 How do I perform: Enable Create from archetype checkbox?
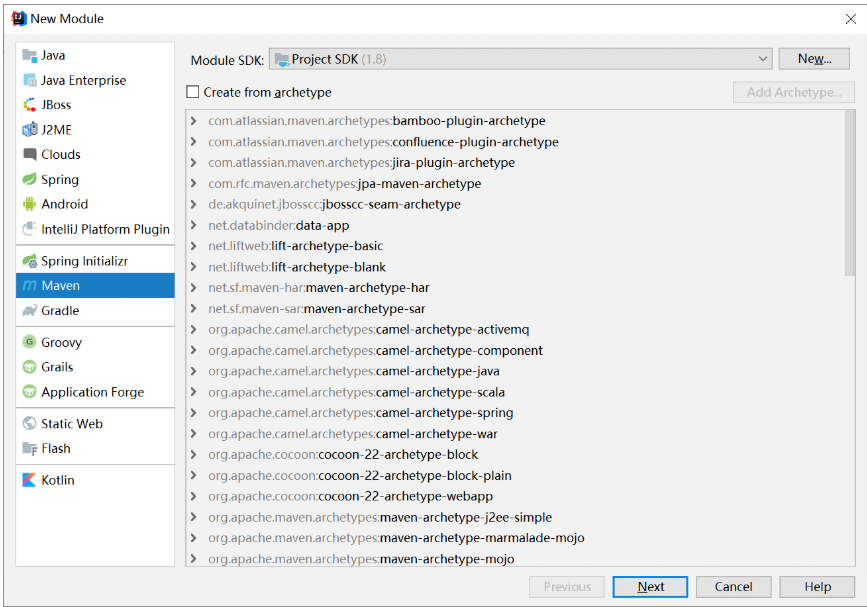pos(192,92)
